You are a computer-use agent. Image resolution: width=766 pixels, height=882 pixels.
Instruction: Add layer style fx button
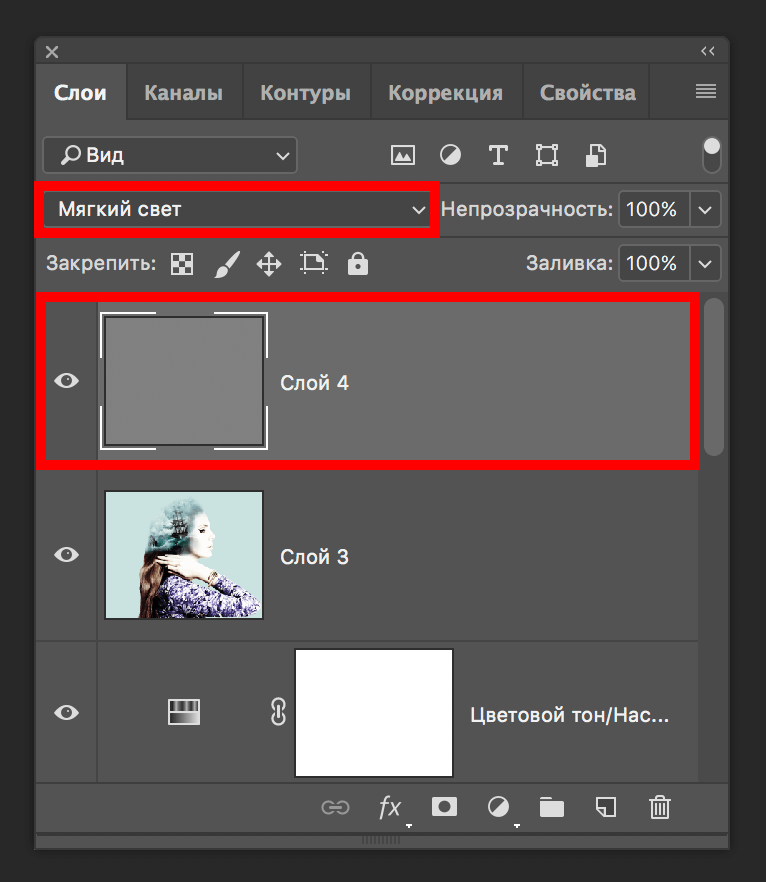coord(390,807)
